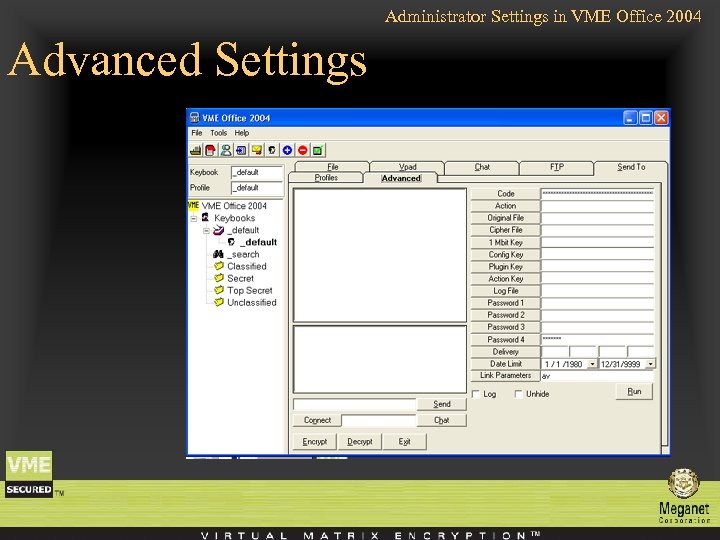Click the factory-shaped toolbar icon
This screenshot has width=720, height=540.
click(196, 150)
